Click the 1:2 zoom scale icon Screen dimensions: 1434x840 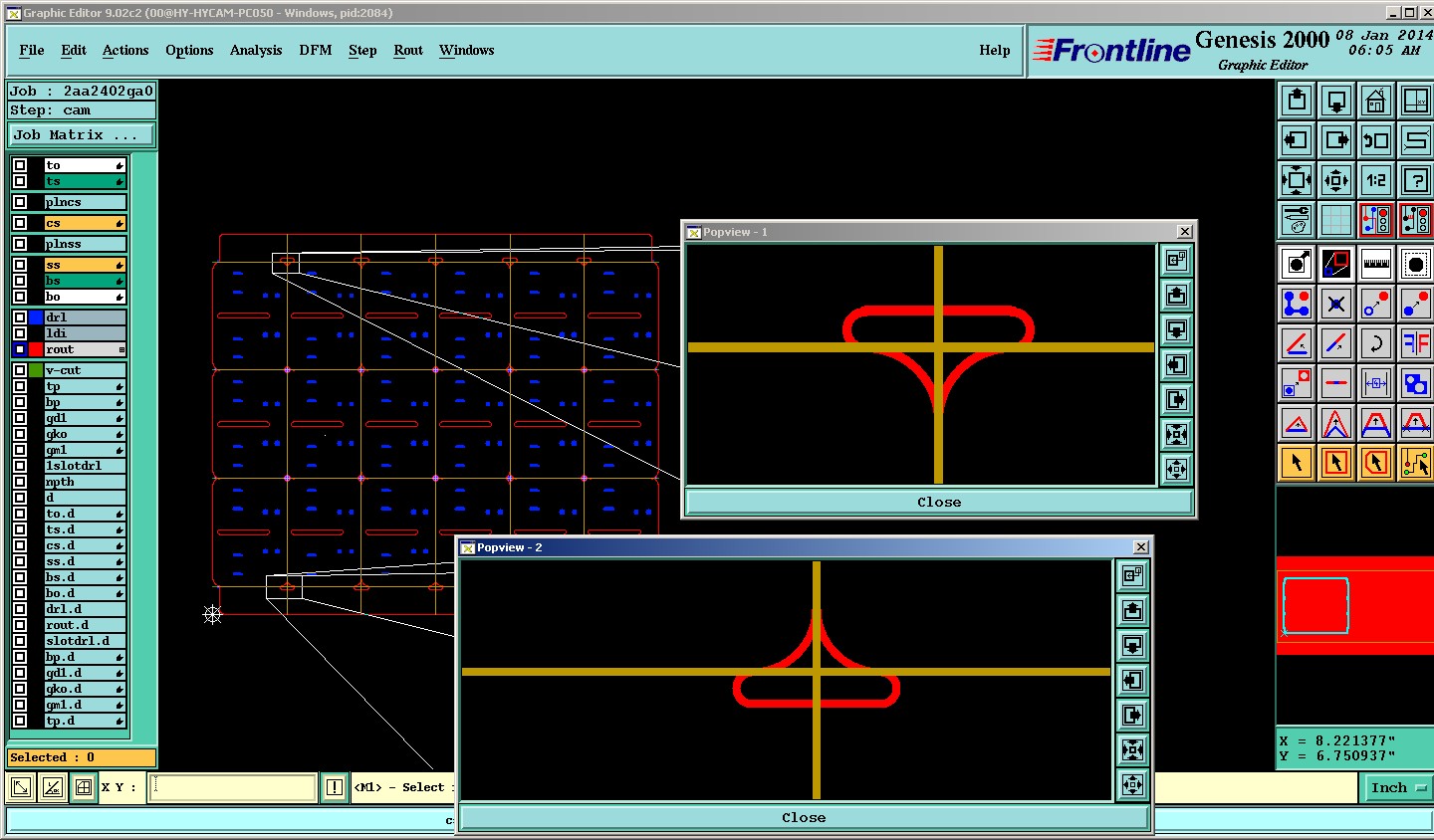pyautogui.click(x=1375, y=180)
